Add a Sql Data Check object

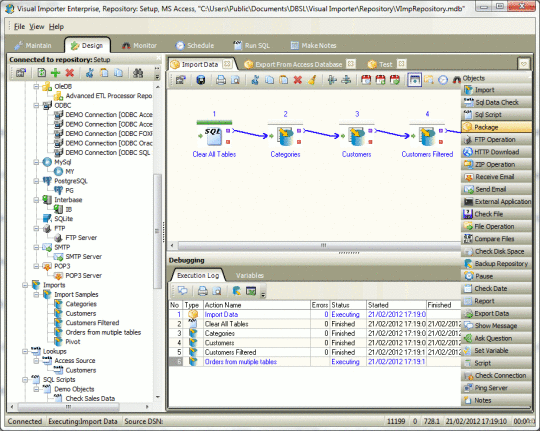pyautogui.click(x=496, y=102)
